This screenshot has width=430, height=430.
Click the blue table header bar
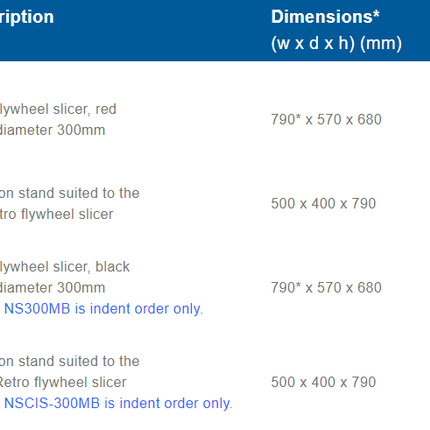[215, 30]
